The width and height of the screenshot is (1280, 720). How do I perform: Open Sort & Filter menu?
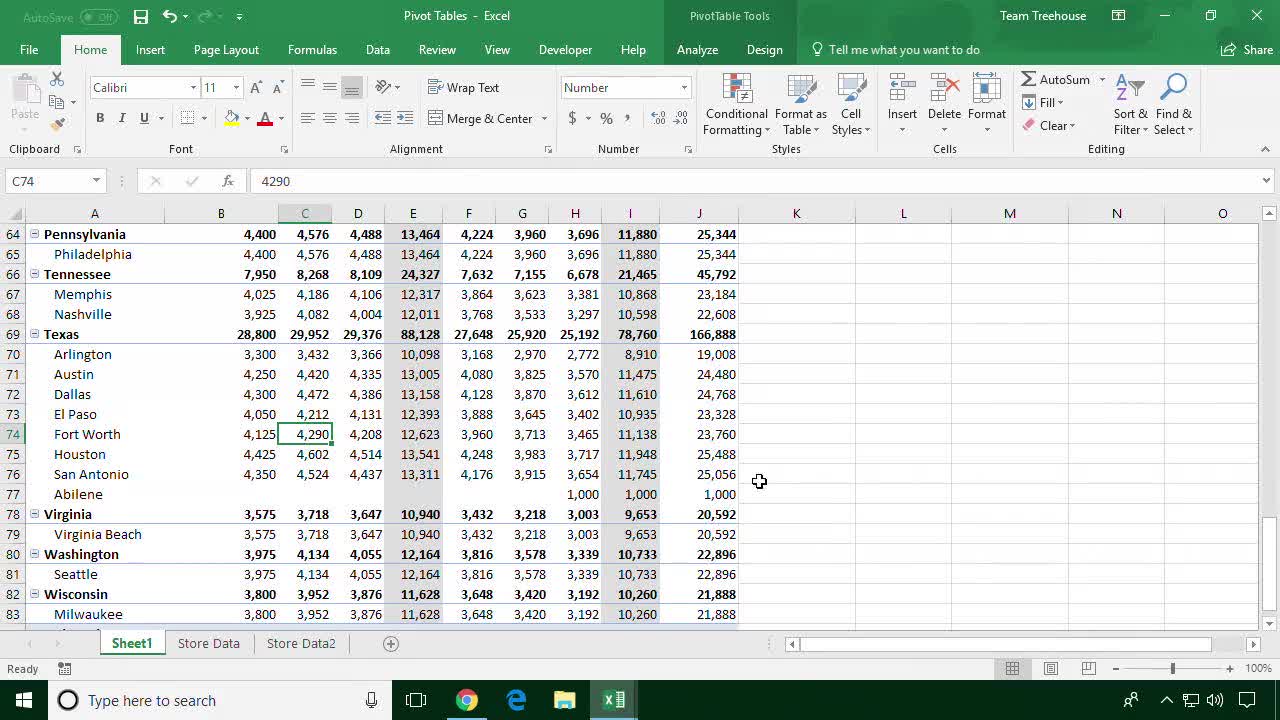click(x=1130, y=105)
